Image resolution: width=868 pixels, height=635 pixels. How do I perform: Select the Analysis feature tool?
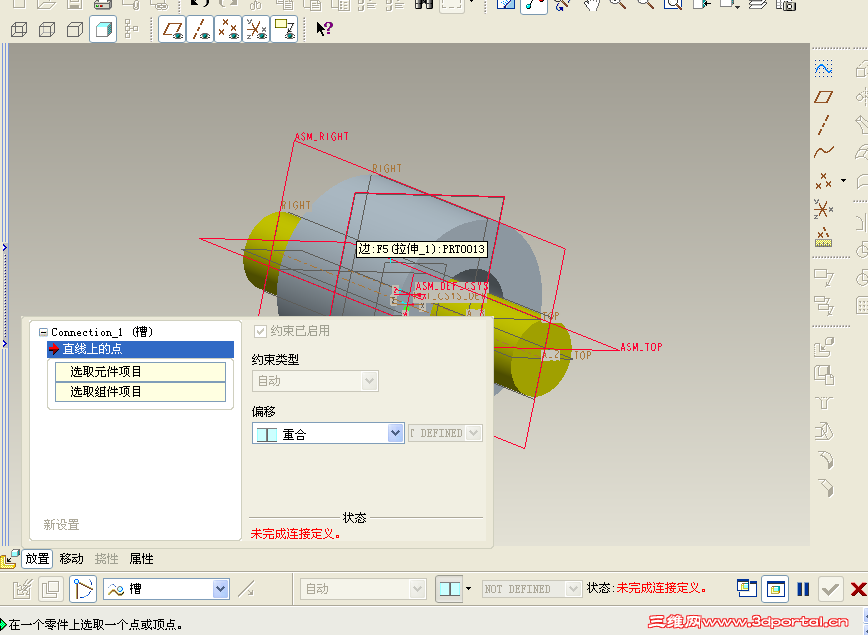[x=823, y=238]
